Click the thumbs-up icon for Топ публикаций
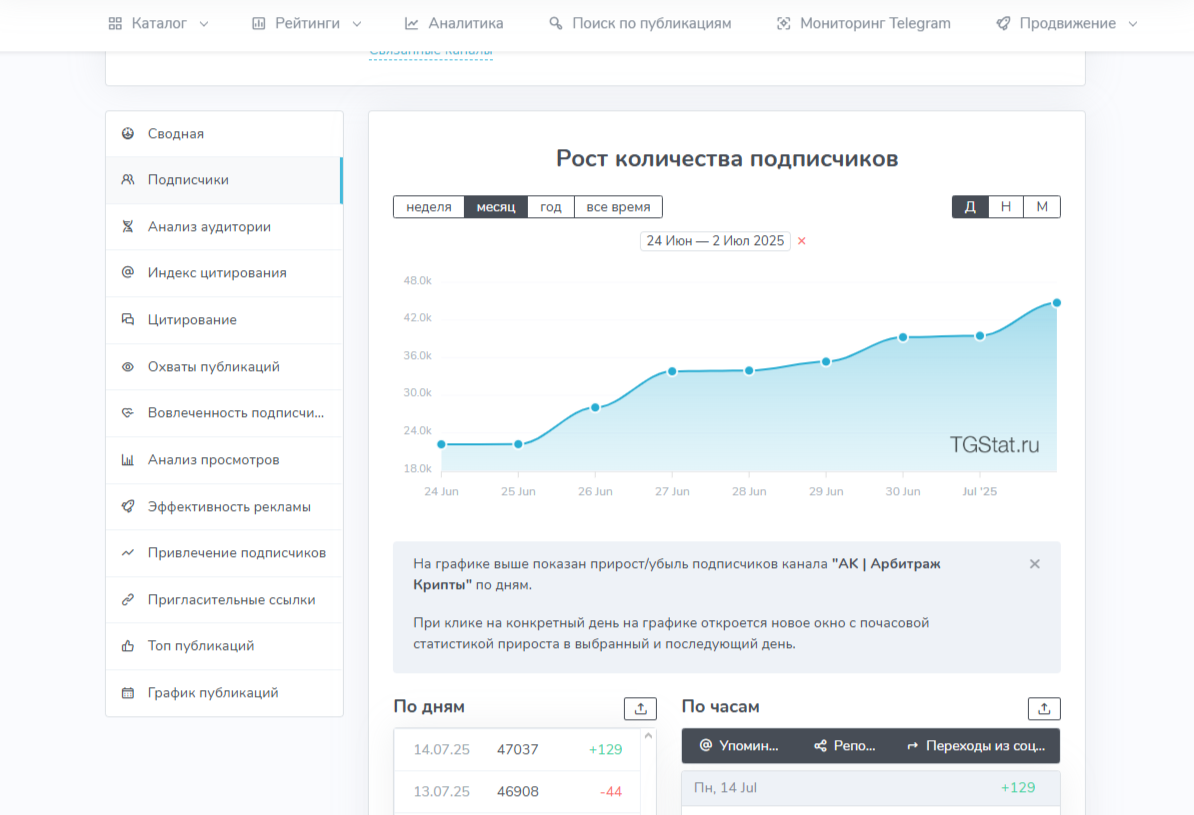Image resolution: width=1194 pixels, height=815 pixels. coord(128,646)
